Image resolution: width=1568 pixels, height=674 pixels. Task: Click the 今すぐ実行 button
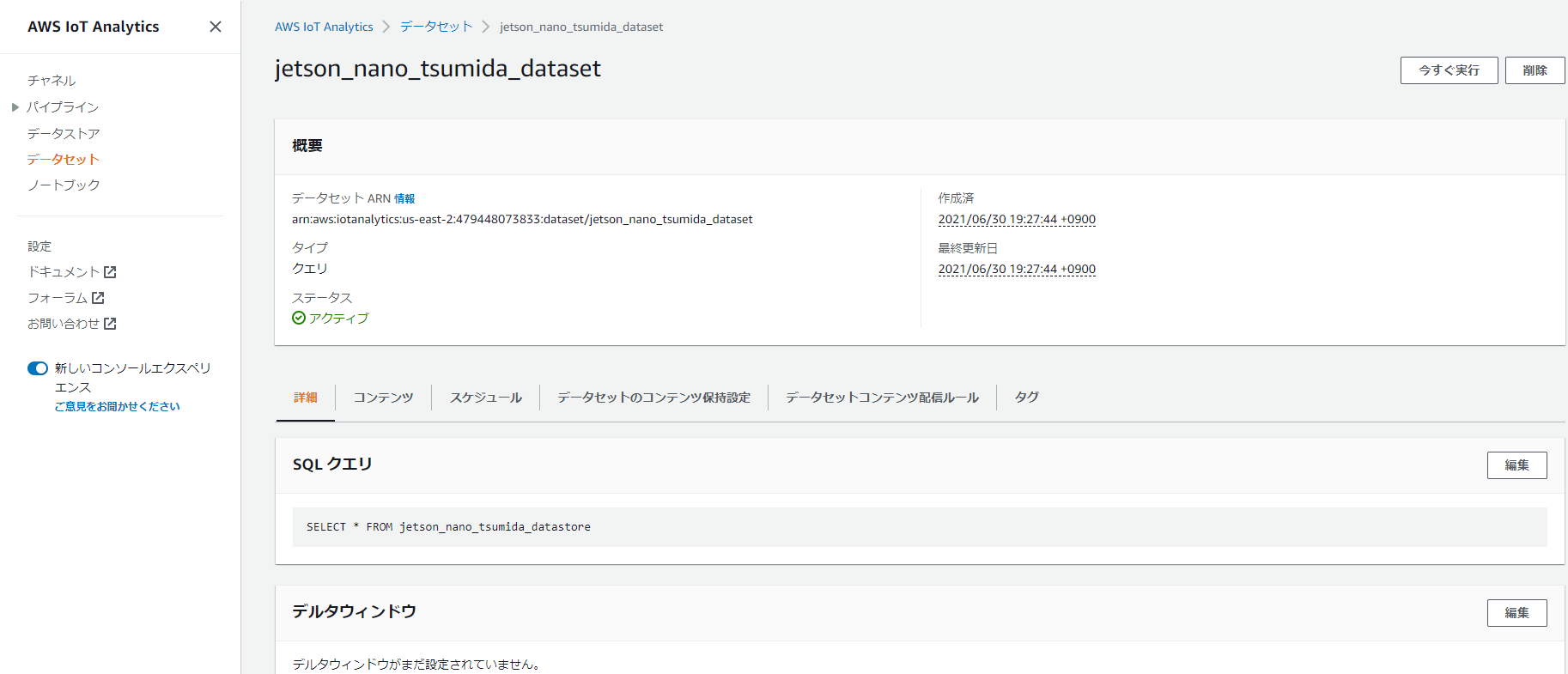(1449, 70)
